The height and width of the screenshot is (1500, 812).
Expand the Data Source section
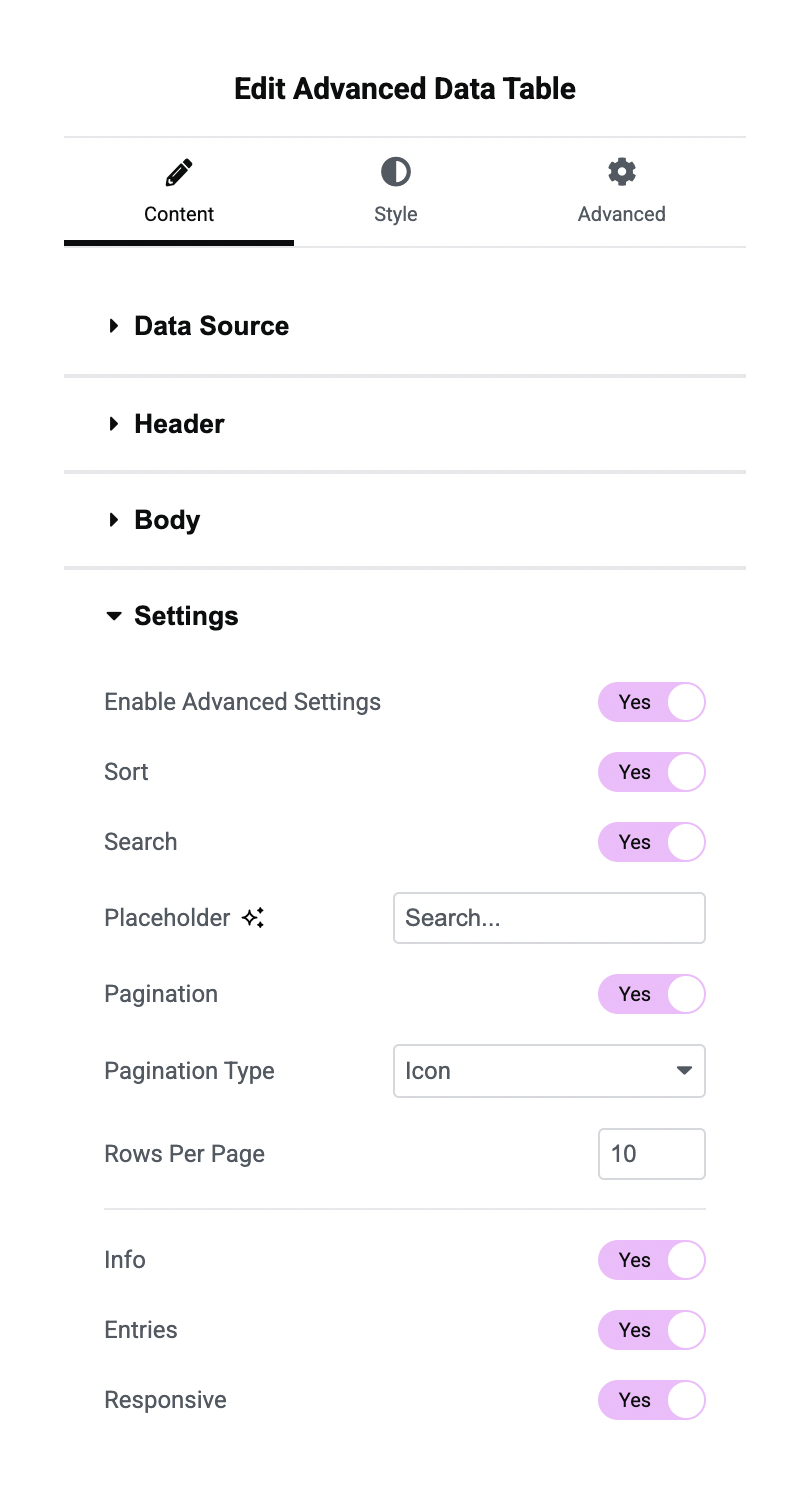211,326
